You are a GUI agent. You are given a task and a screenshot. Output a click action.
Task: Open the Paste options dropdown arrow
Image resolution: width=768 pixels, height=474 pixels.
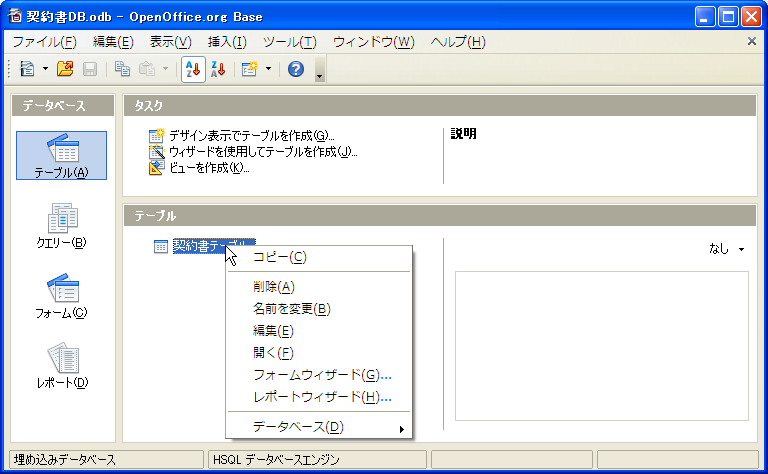[x=166, y=69]
